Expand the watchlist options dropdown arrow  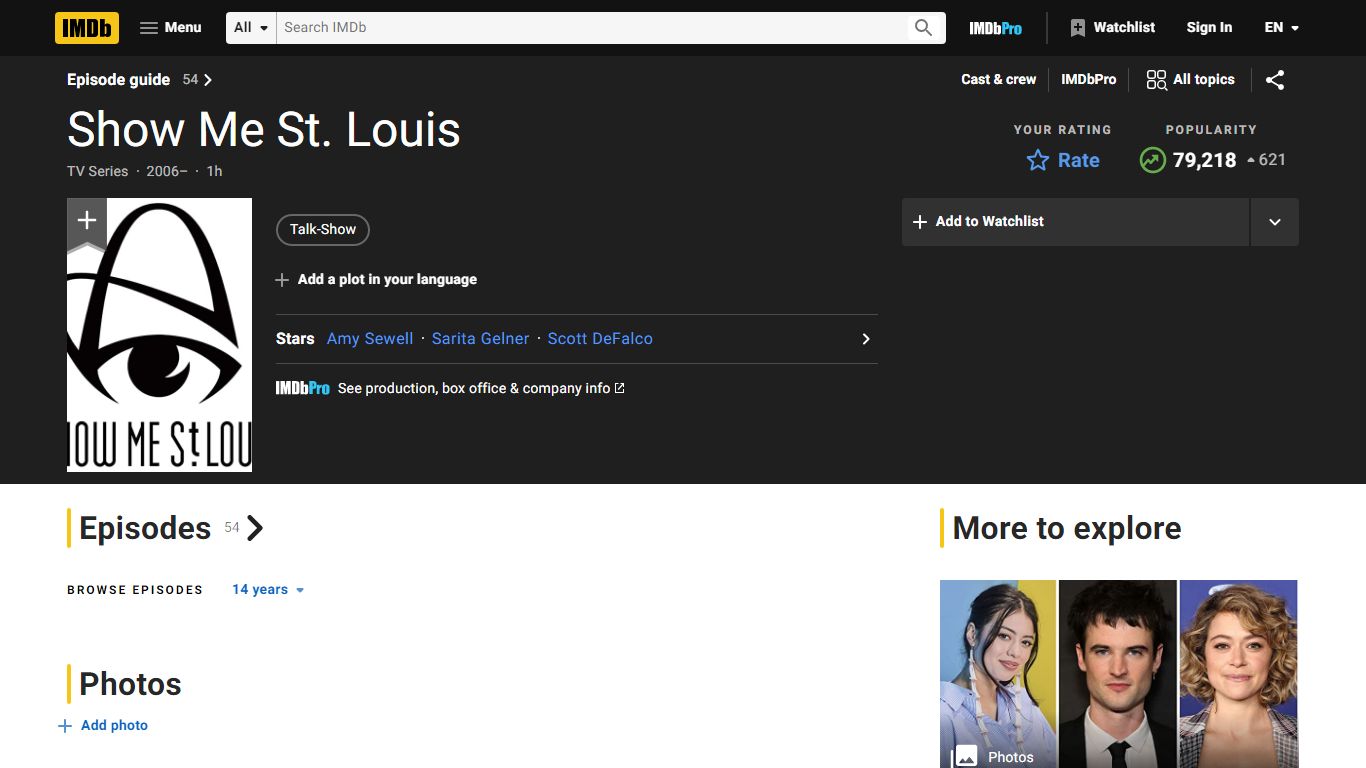[x=1275, y=222]
